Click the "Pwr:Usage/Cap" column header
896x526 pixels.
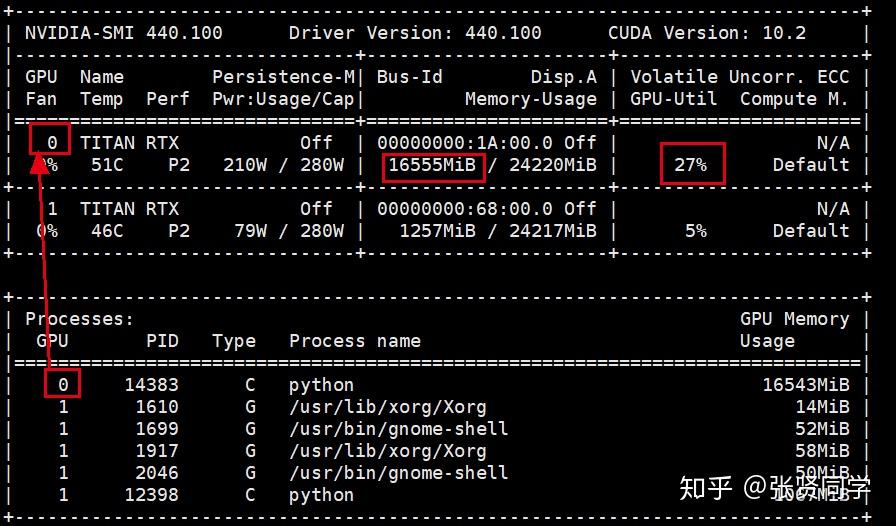point(283,99)
